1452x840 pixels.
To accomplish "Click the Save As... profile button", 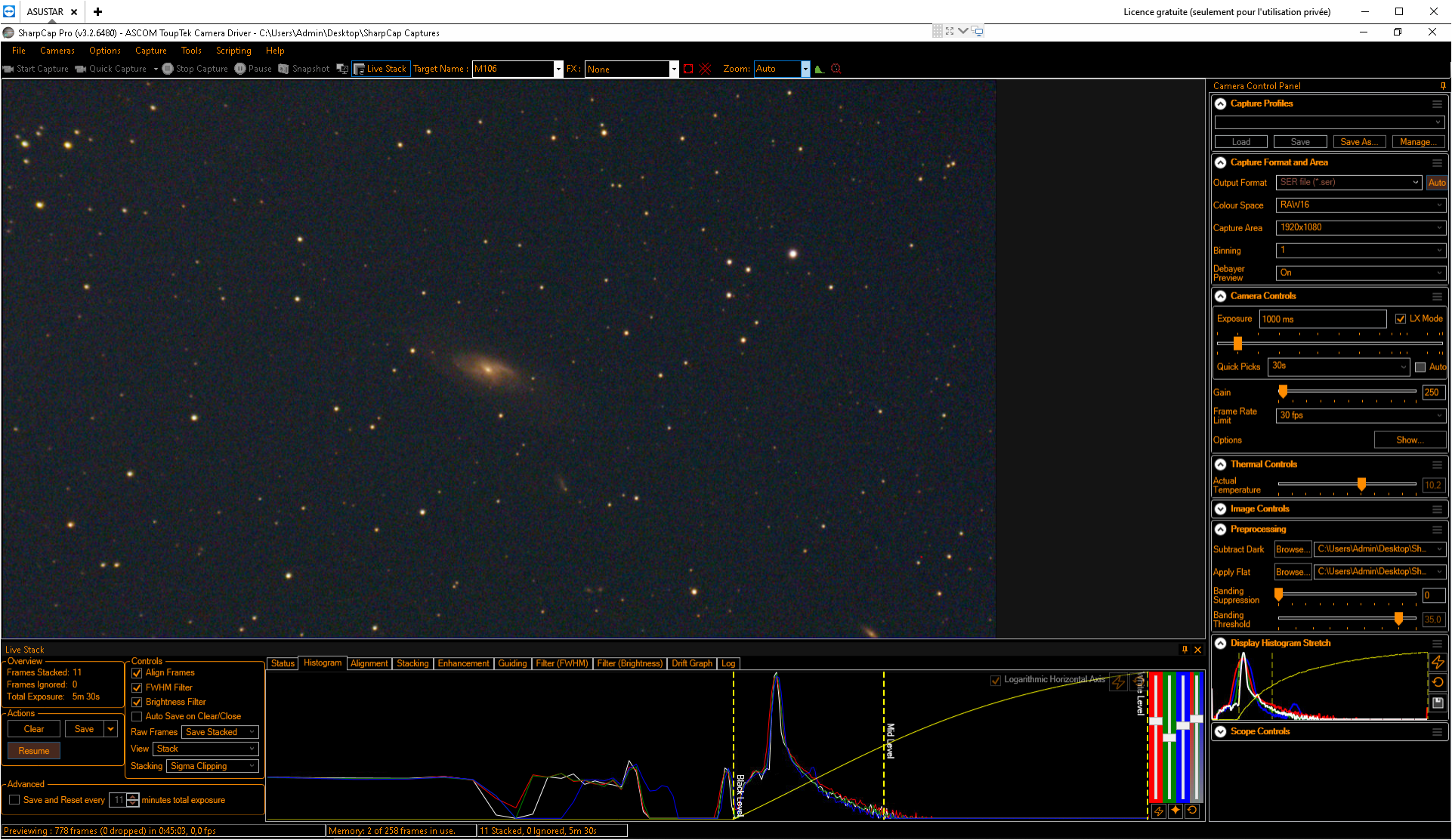I will click(x=1359, y=142).
